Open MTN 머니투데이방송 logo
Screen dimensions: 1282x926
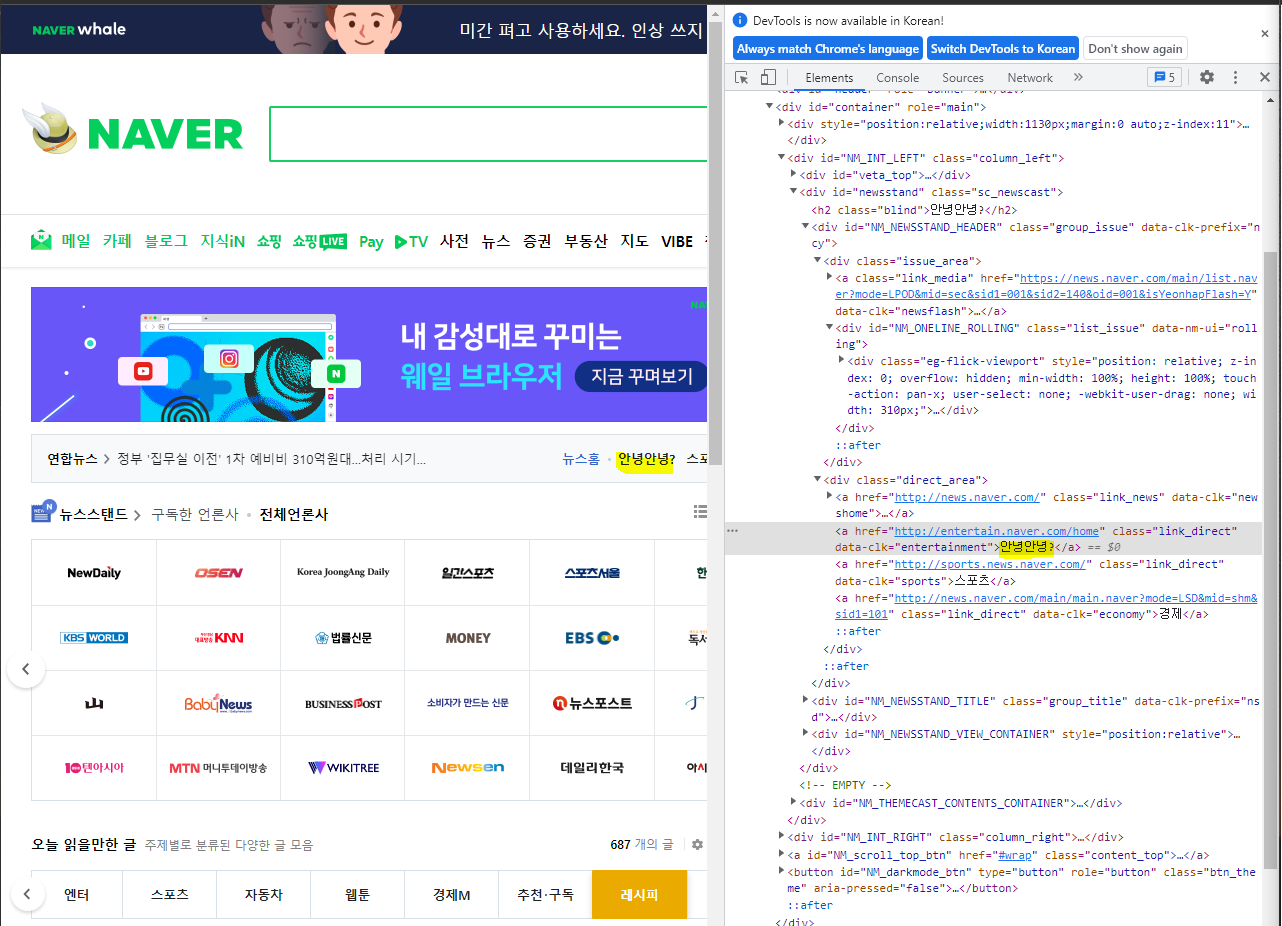[x=218, y=768]
